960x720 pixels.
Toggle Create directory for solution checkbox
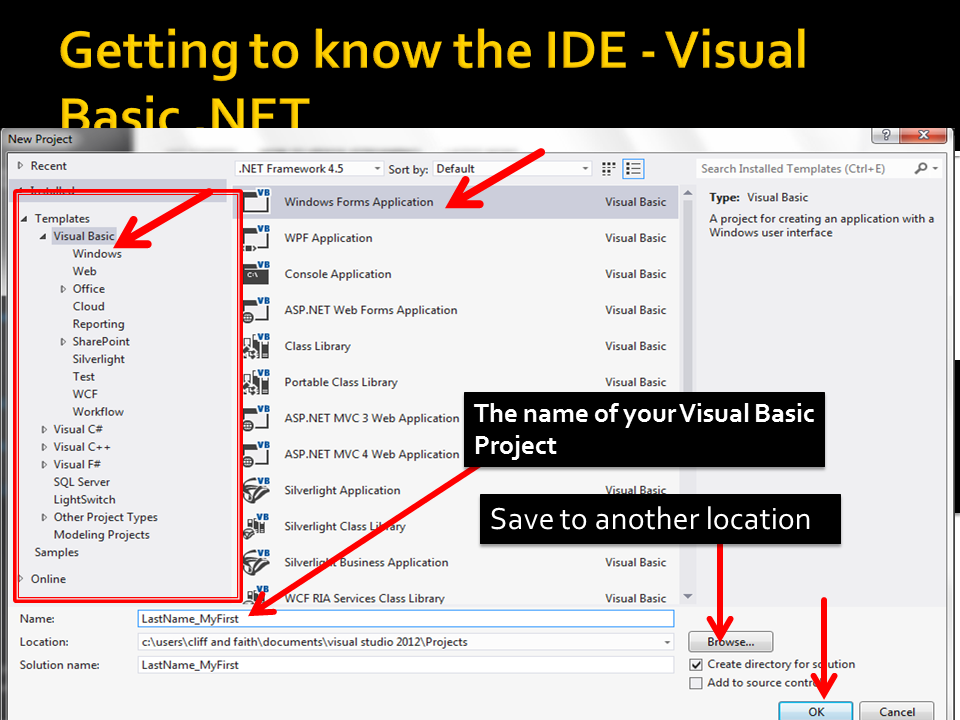696,665
